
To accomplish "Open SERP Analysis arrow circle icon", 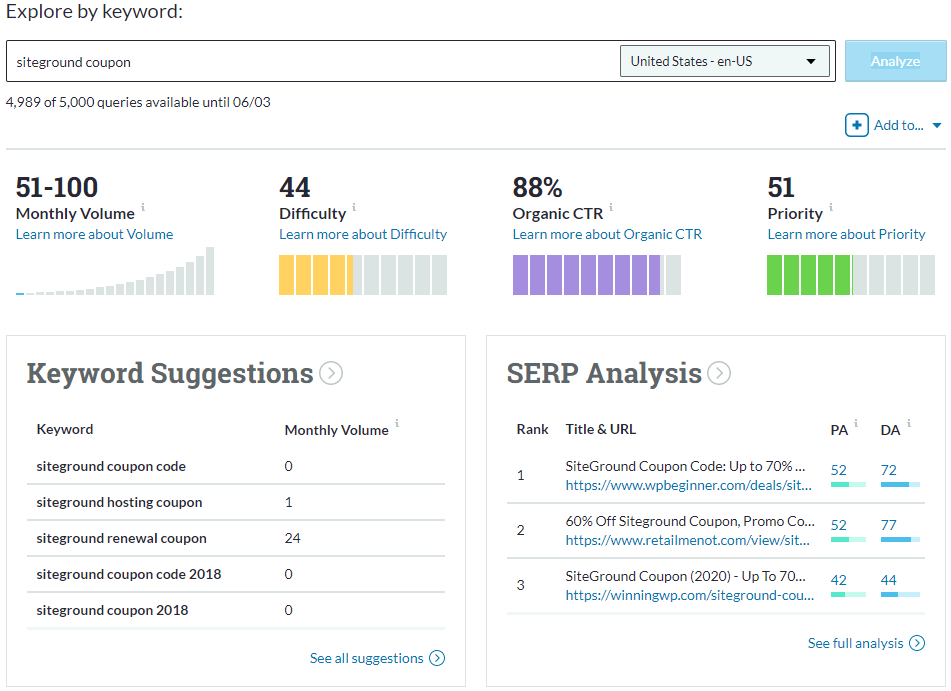I will click(719, 373).
